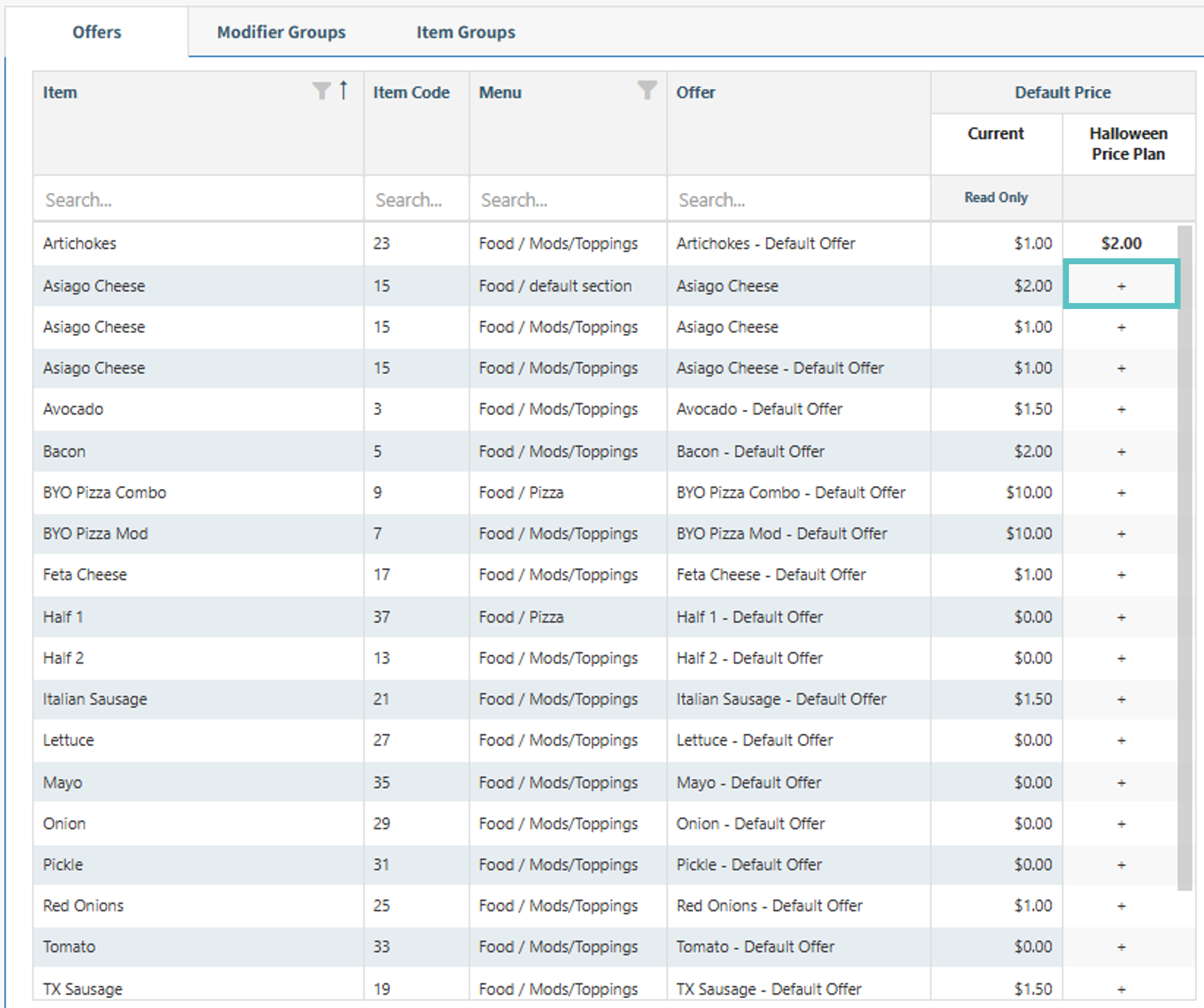
Task: Select the Offers tab
Action: pos(96,32)
